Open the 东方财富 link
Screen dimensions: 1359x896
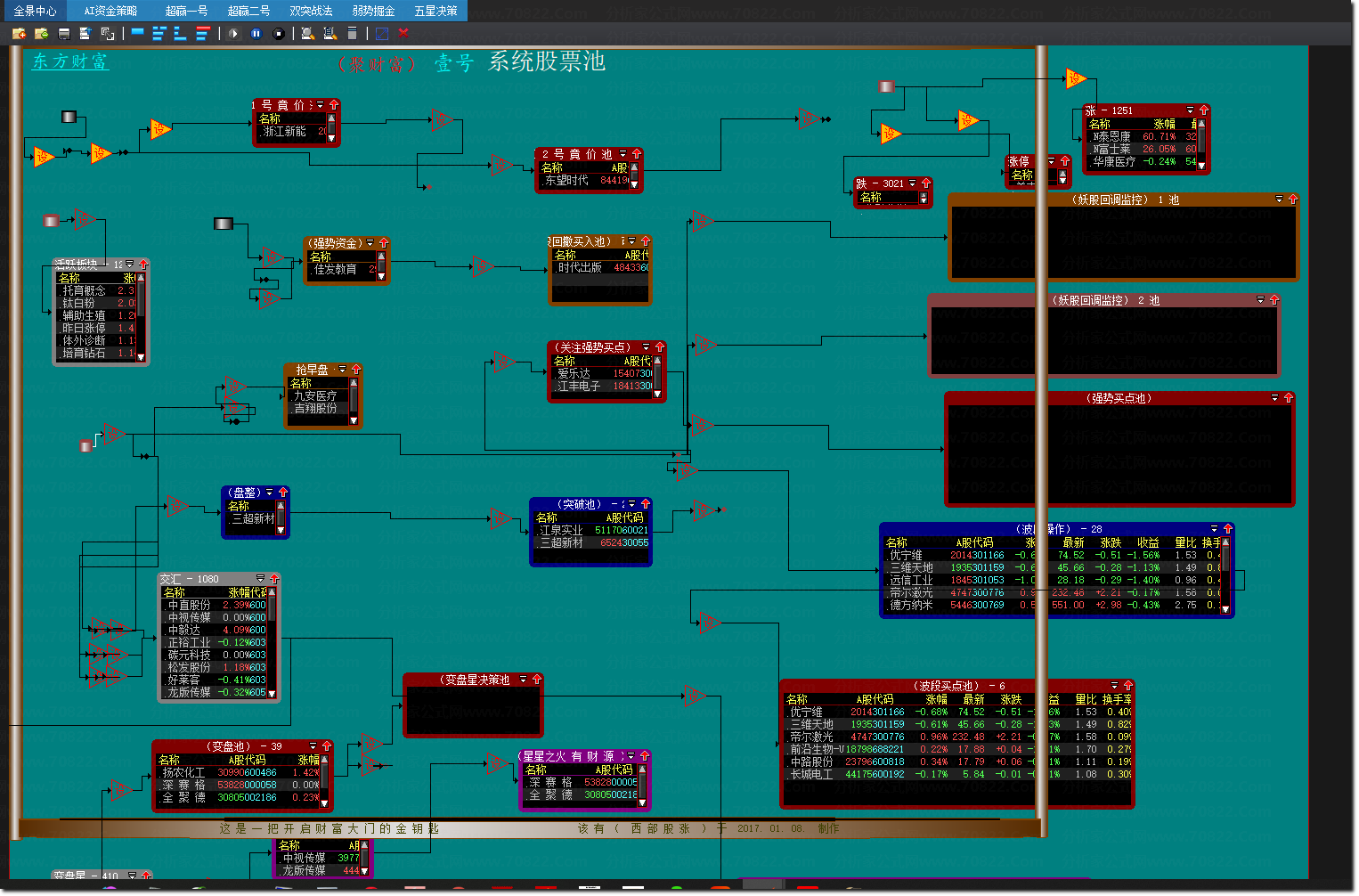point(70,61)
